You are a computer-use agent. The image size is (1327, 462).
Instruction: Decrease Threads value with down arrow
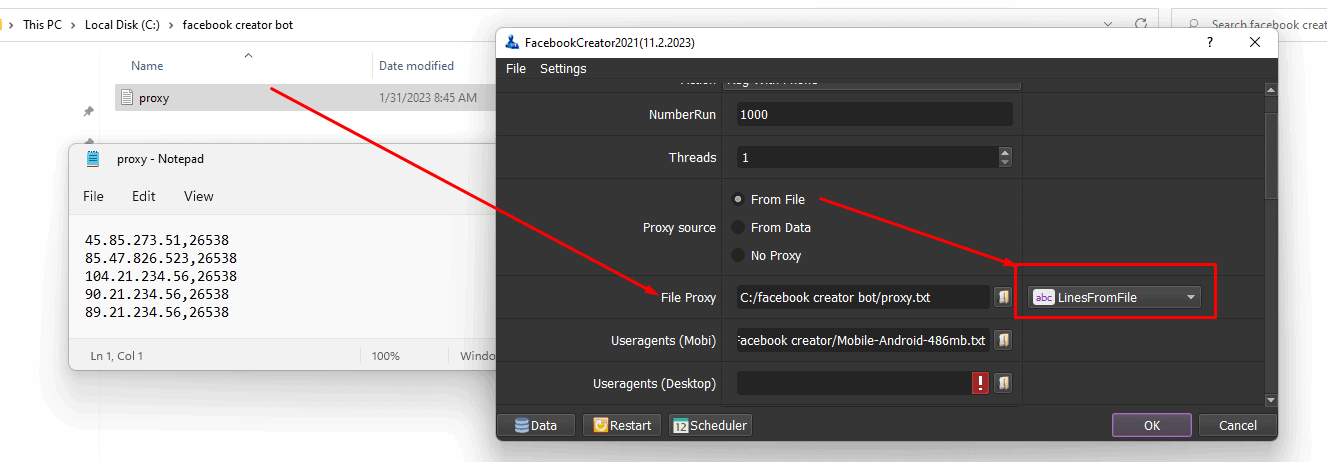point(1005,162)
